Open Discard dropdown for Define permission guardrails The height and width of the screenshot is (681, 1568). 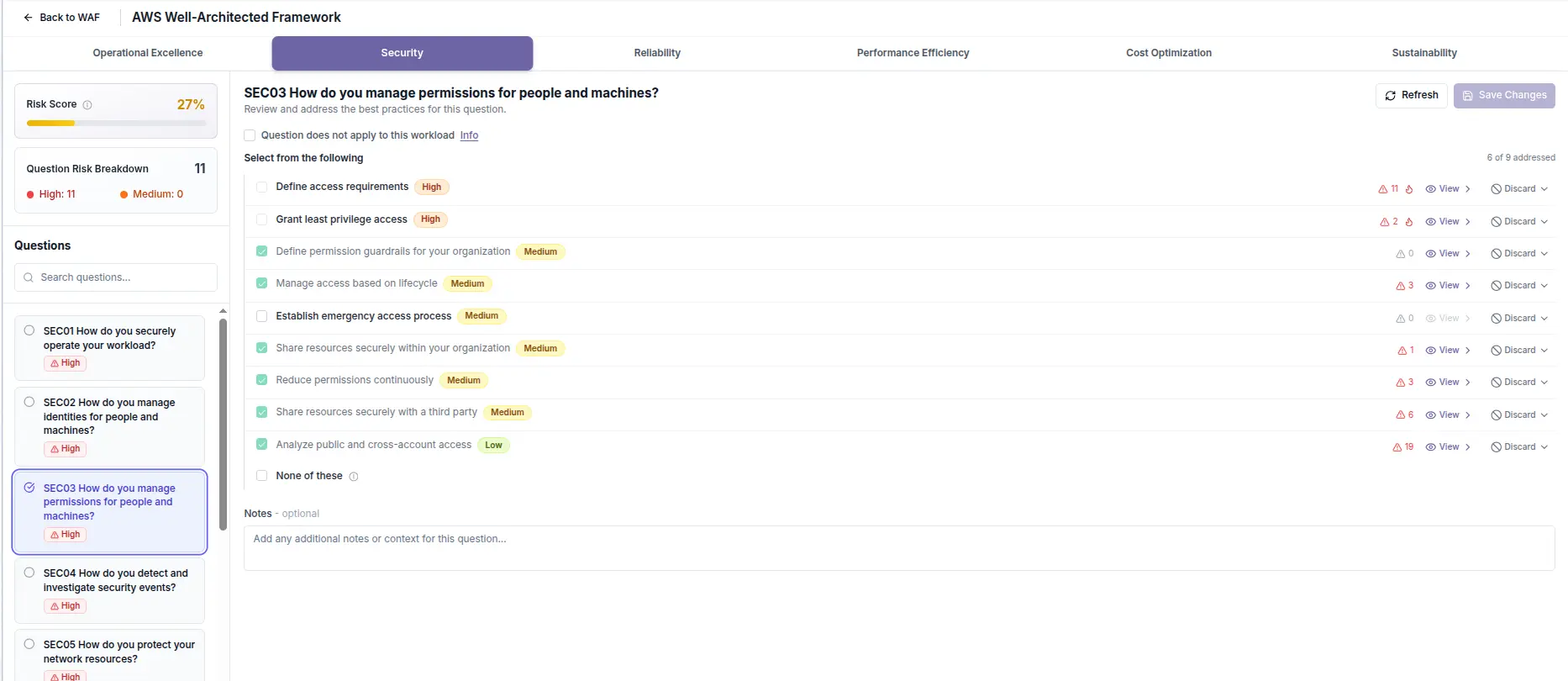point(1519,254)
